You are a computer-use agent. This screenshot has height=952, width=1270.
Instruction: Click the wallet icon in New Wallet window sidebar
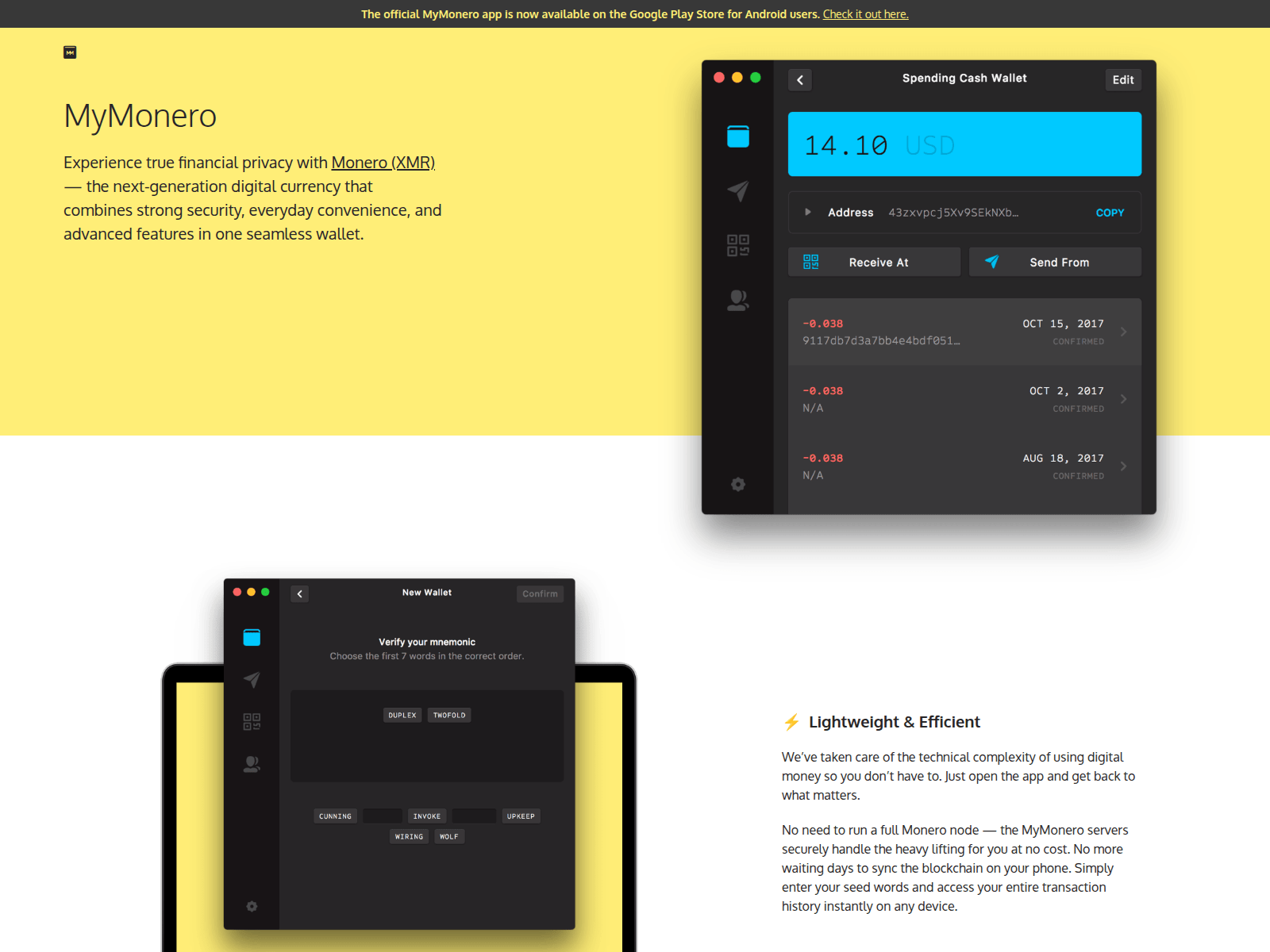tap(252, 637)
